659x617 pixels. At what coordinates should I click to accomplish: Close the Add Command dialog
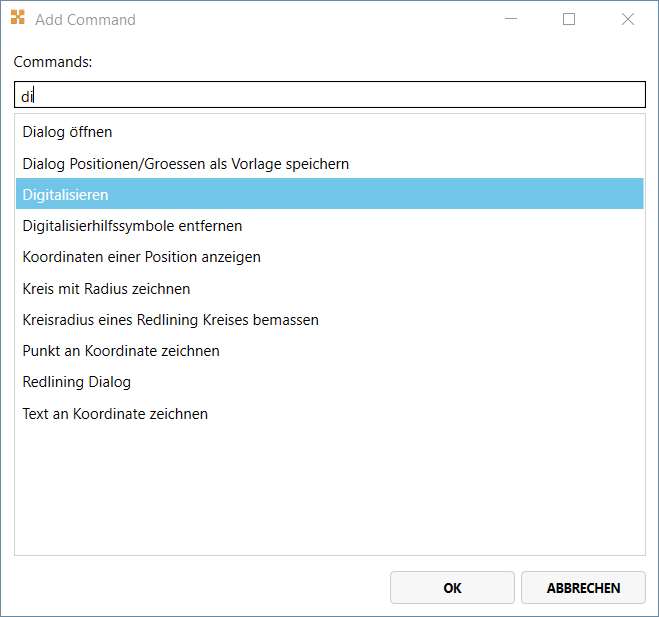(628, 19)
